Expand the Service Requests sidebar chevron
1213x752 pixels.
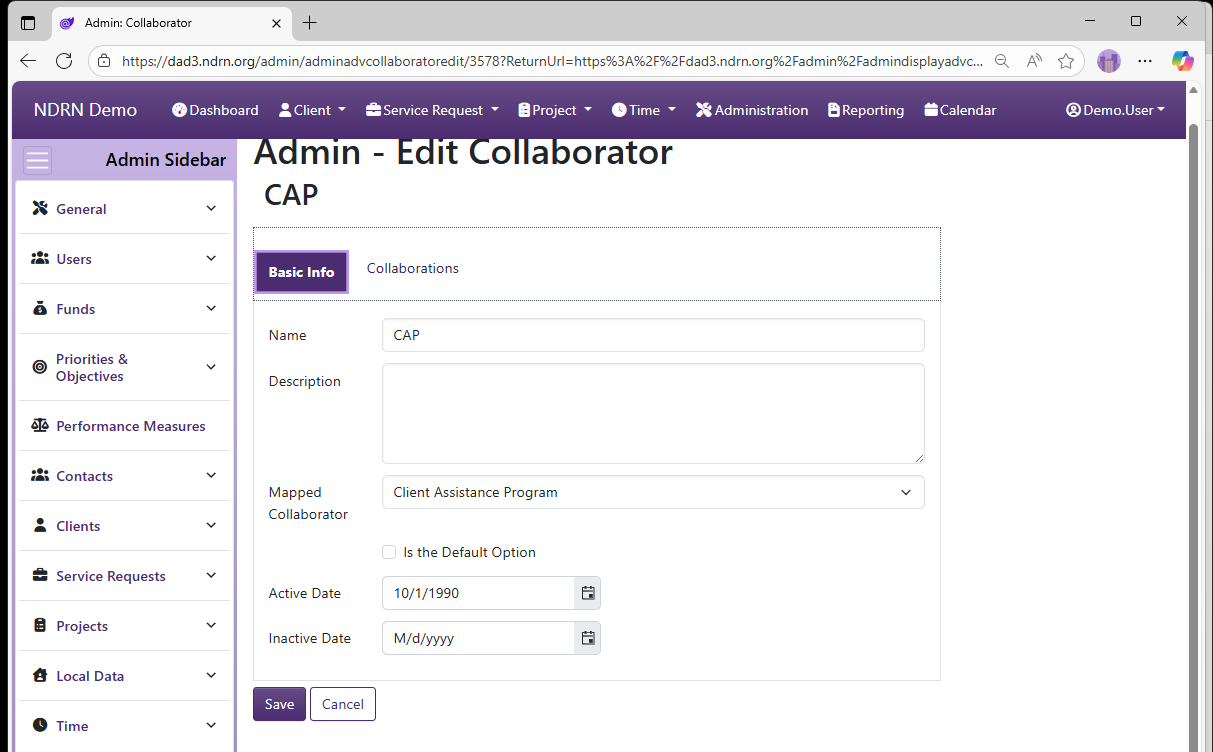(x=211, y=575)
